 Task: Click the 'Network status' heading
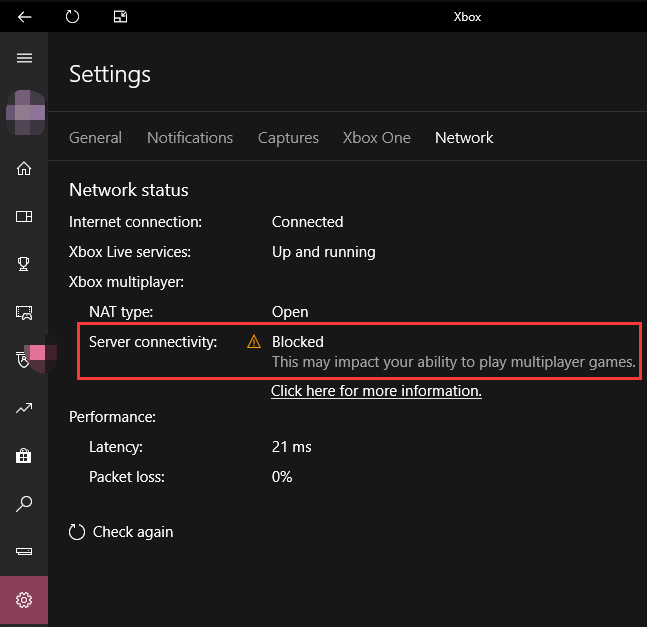[128, 190]
